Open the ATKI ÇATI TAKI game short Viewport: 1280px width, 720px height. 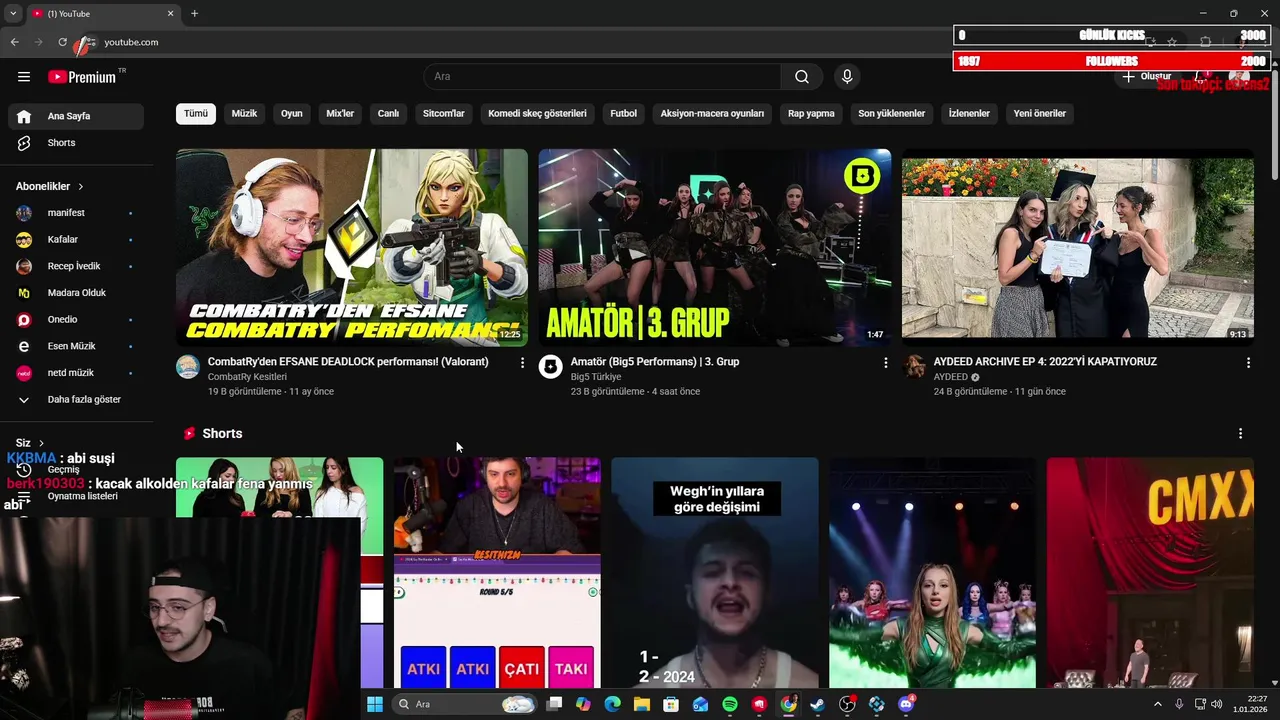click(x=497, y=572)
